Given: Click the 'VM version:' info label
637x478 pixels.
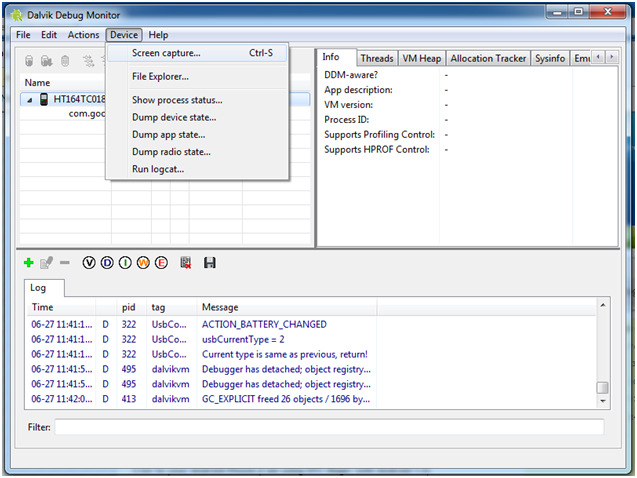Looking at the screenshot, I should click(x=349, y=105).
